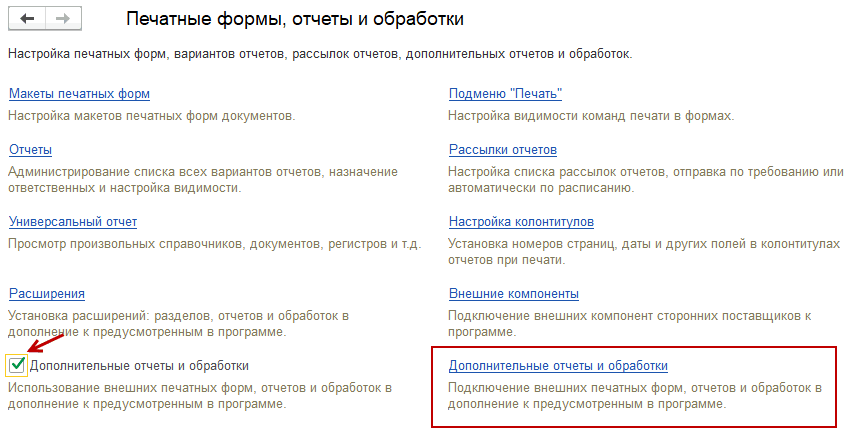Image resolution: width=860 pixels, height=445 pixels.
Task: Open the Подменю "Печать" link
Action: 506,94
